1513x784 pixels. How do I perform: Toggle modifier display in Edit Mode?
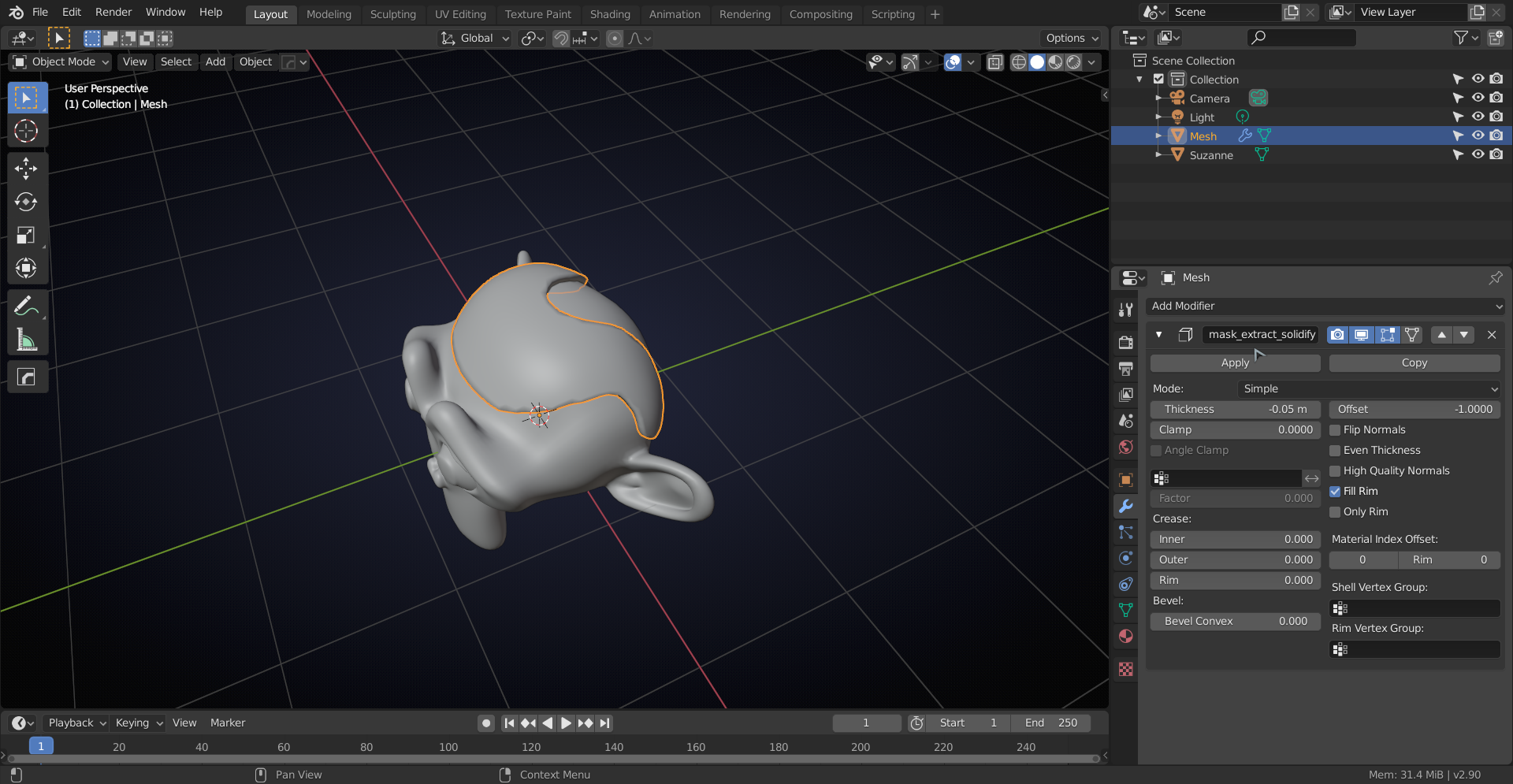[1388, 335]
